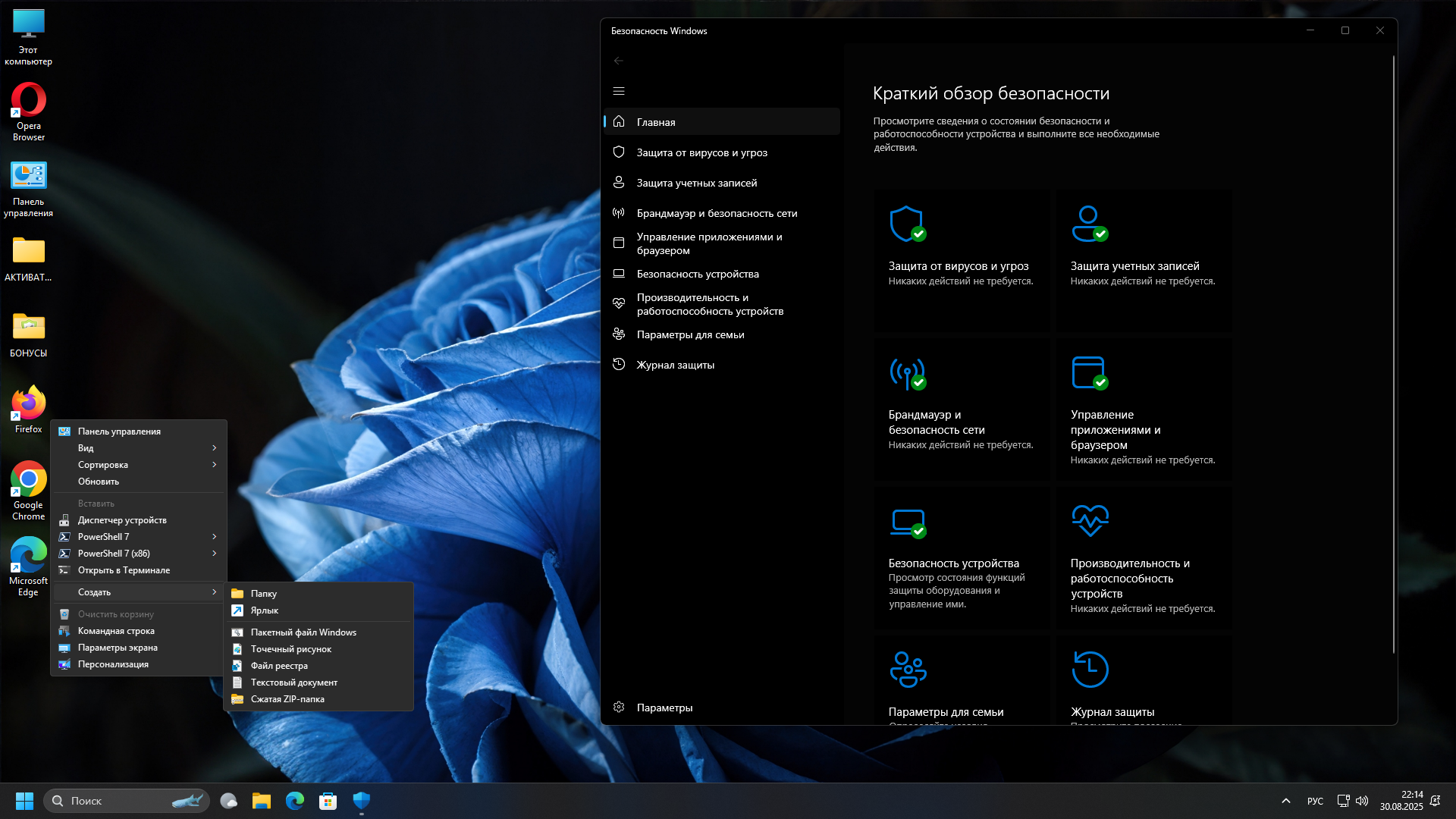Show hidden system tray icons chevron
The image size is (1456, 819).
click(x=1286, y=801)
